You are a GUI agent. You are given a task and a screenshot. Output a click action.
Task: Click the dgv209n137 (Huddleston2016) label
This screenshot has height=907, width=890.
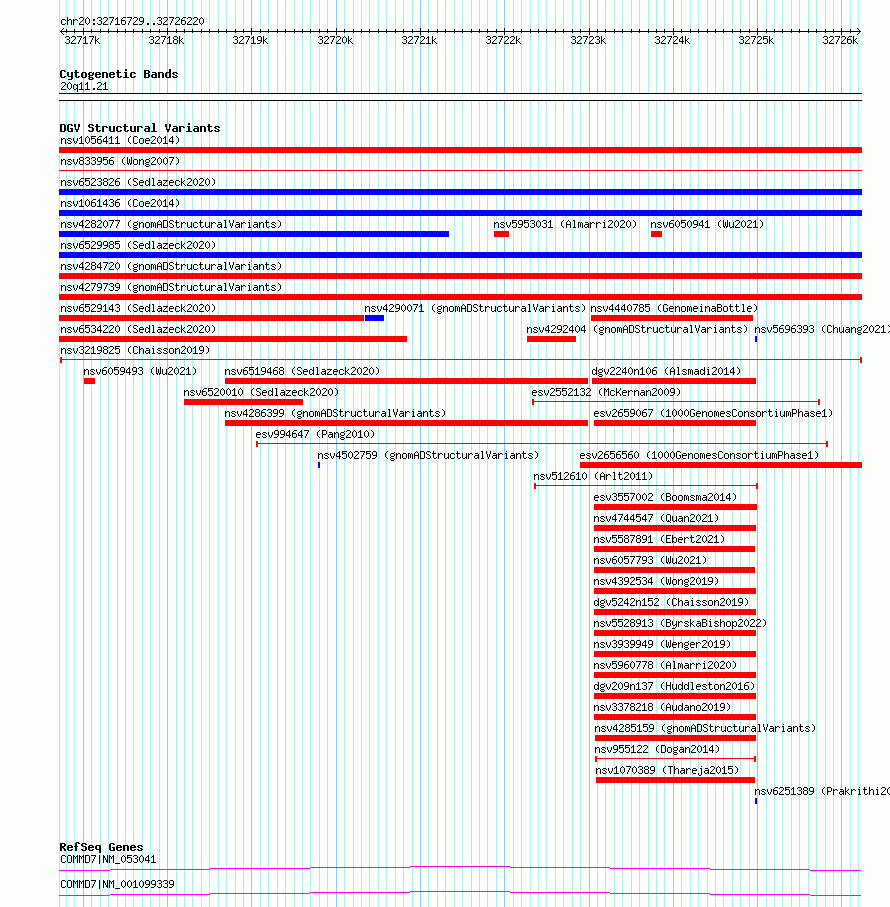(x=674, y=687)
